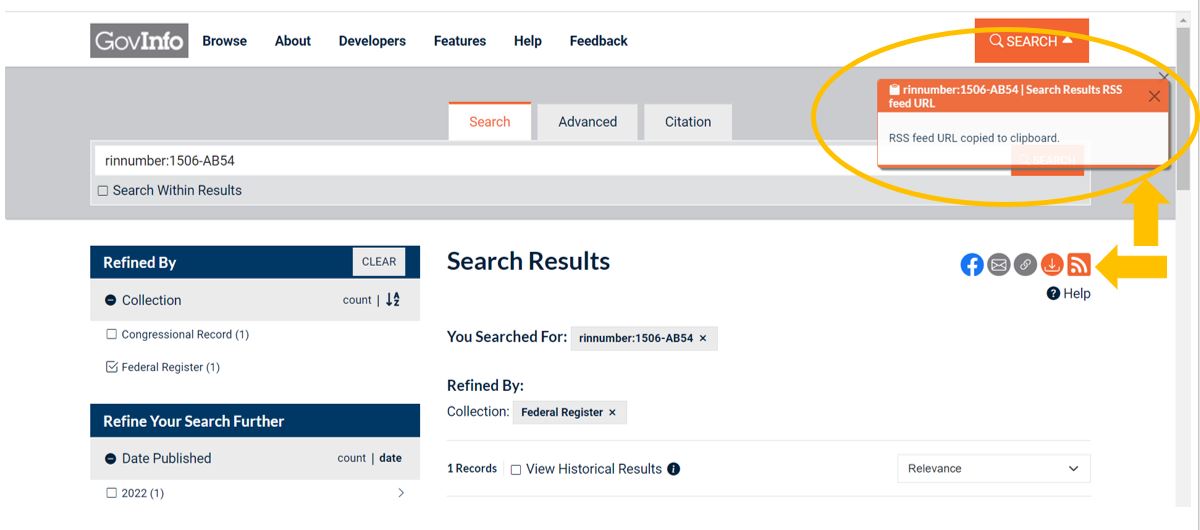Download the search results
Image resolution: width=1200 pixels, height=530 pixels.
tap(1051, 265)
